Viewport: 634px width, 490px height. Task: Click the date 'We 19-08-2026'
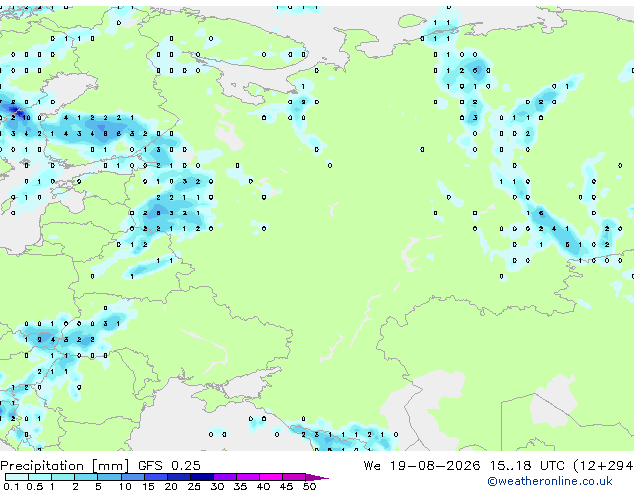coord(422,465)
